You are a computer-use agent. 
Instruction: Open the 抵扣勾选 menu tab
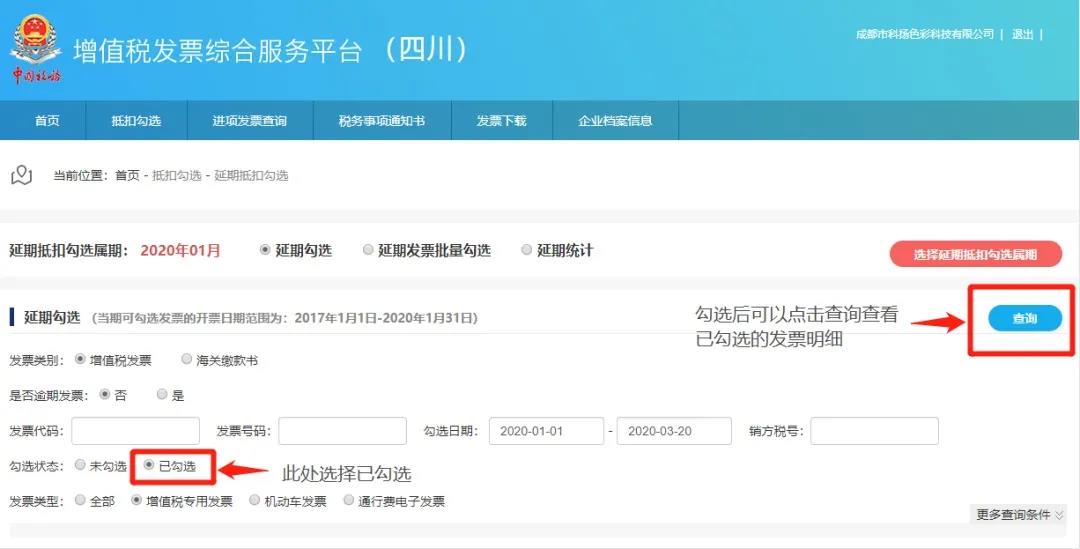[136, 121]
